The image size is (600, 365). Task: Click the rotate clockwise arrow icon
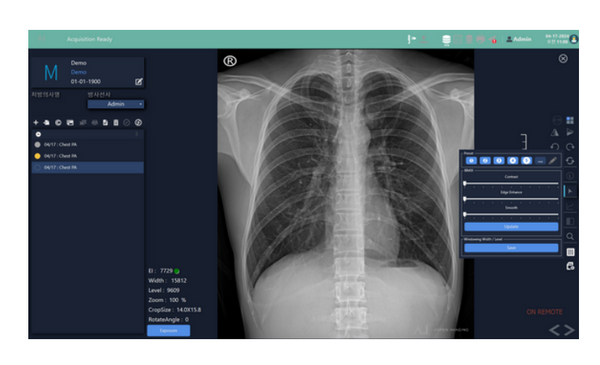click(x=570, y=147)
